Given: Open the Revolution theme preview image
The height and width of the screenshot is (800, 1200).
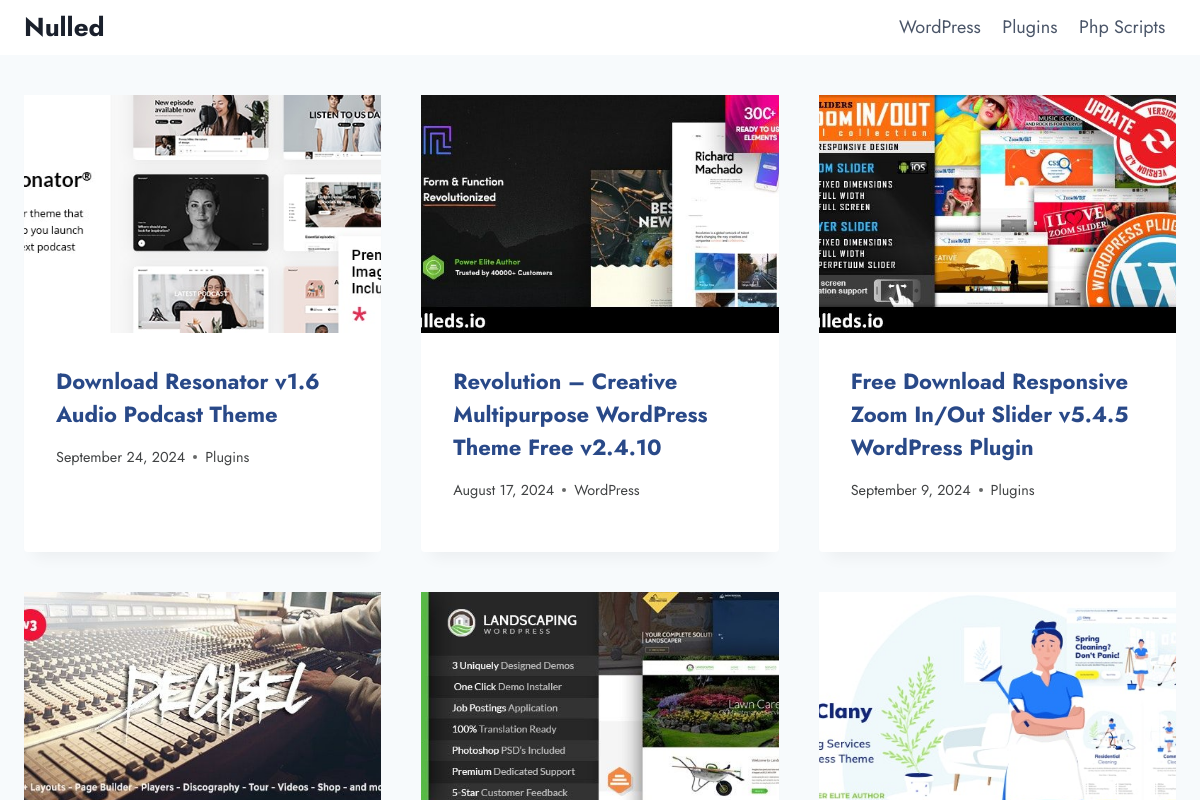Looking at the screenshot, I should 600,214.
